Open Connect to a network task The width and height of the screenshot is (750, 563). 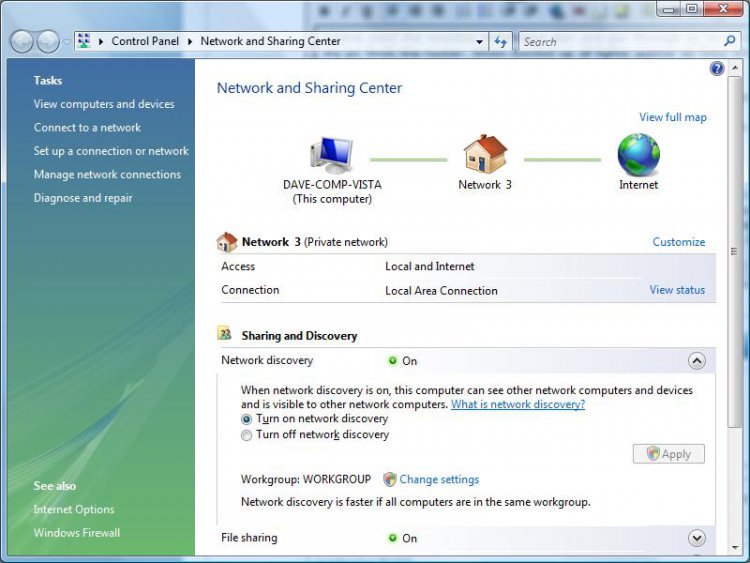87,127
